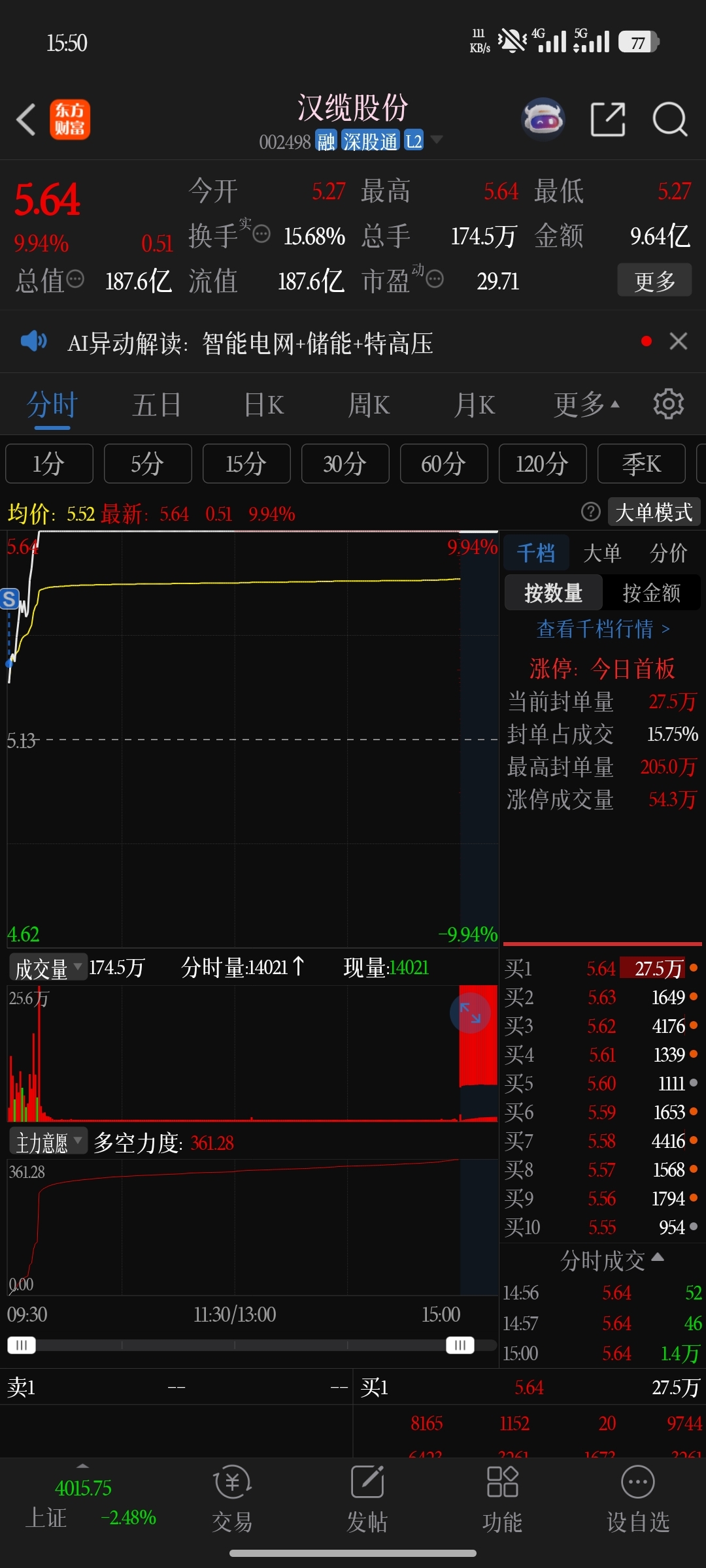The height and width of the screenshot is (1568, 706).
Task: Switch to the 周K tab
Action: point(369,404)
